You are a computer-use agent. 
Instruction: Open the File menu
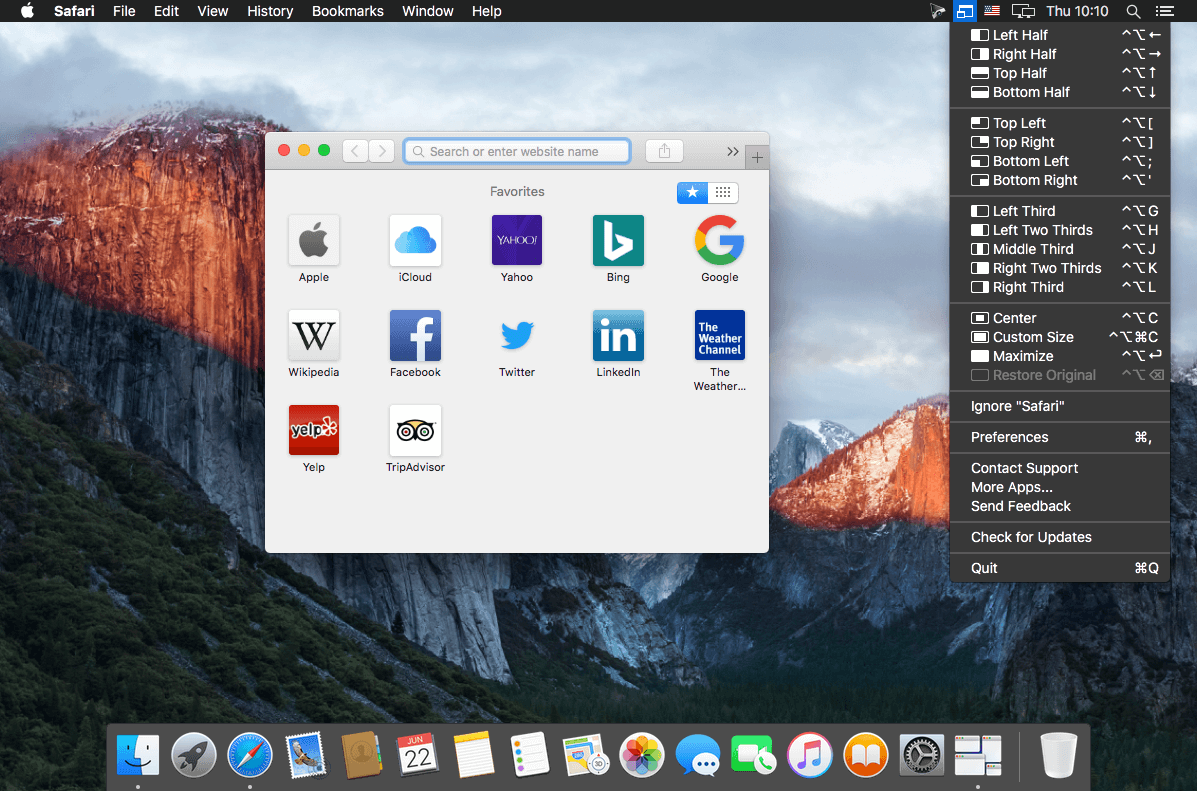point(124,11)
